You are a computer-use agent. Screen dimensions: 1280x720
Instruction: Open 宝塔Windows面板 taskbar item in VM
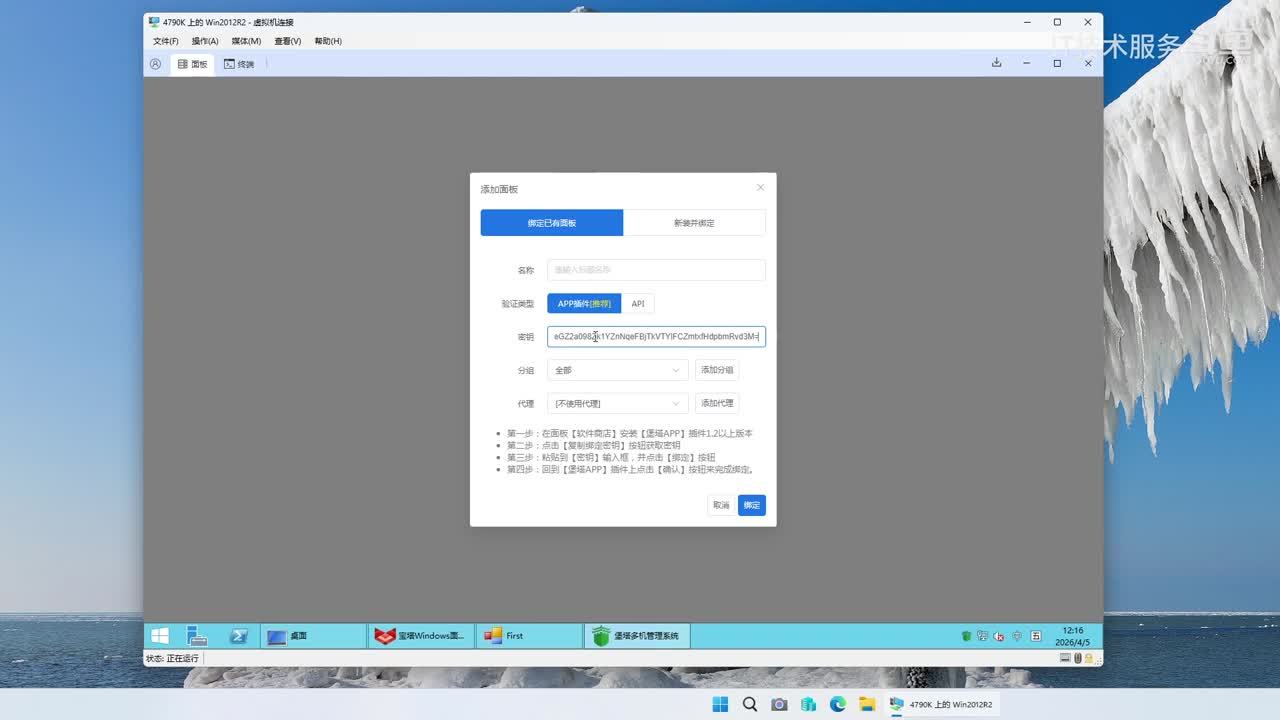pos(421,635)
